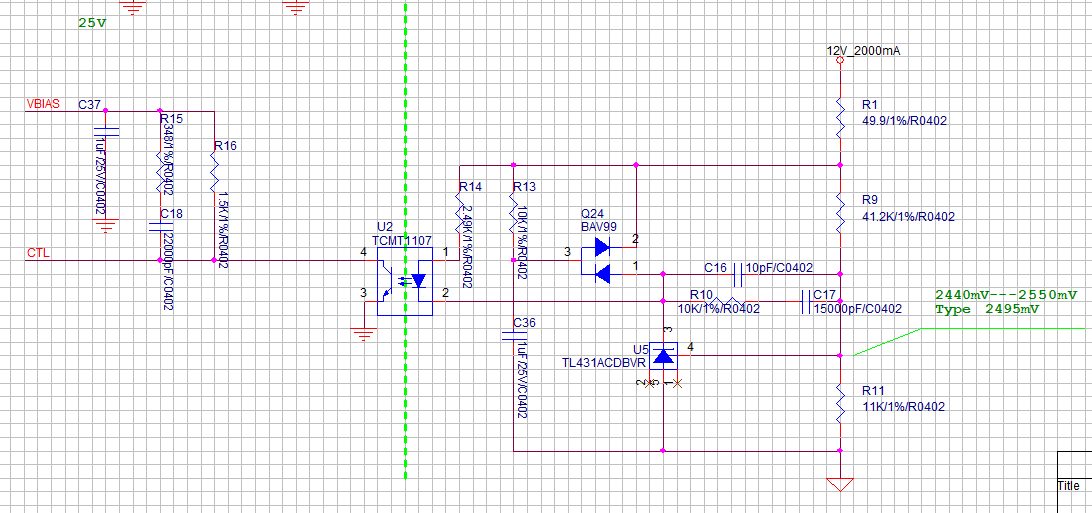
Task: Click the Type 2495mV annotation
Action: pyautogui.click(x=988, y=309)
